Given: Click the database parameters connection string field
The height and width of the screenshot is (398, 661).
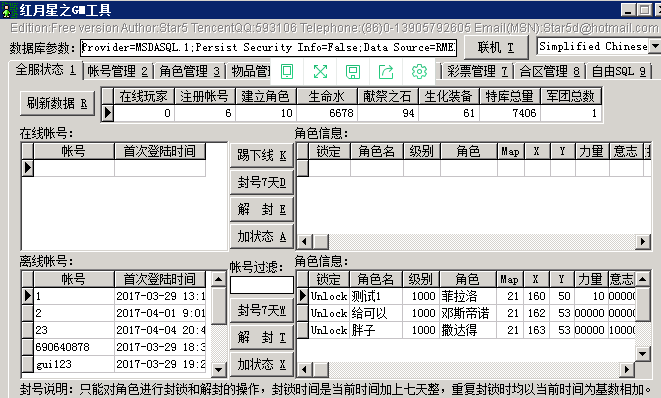Looking at the screenshot, I should (269, 47).
